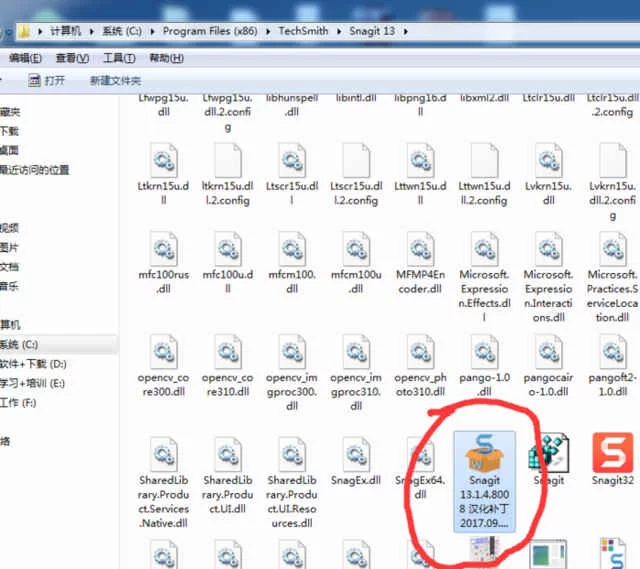Select the Snagit registry file icon
640x569 pixels.
[549, 451]
